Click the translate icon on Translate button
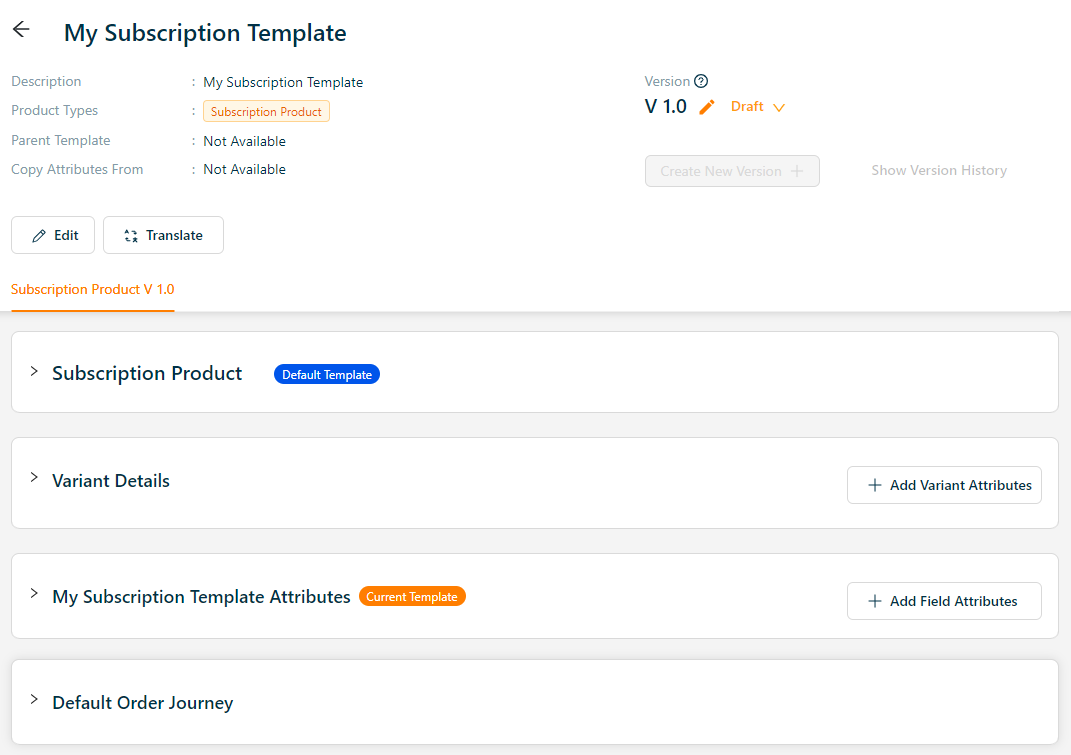 (x=130, y=236)
